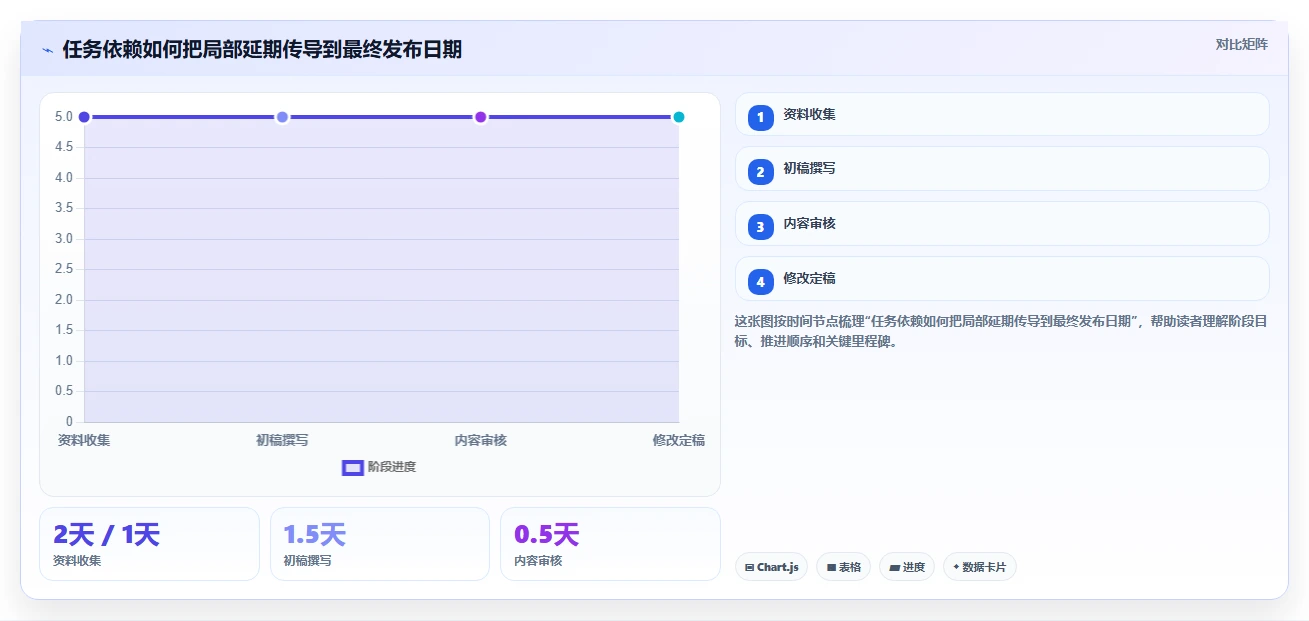Click the number 2 badge

click(x=760, y=172)
